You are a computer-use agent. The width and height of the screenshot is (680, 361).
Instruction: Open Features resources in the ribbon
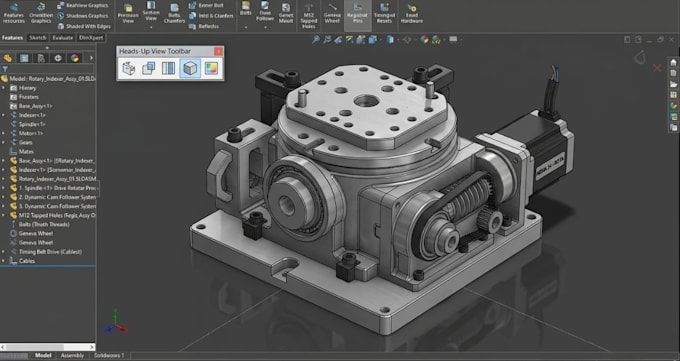(13, 13)
